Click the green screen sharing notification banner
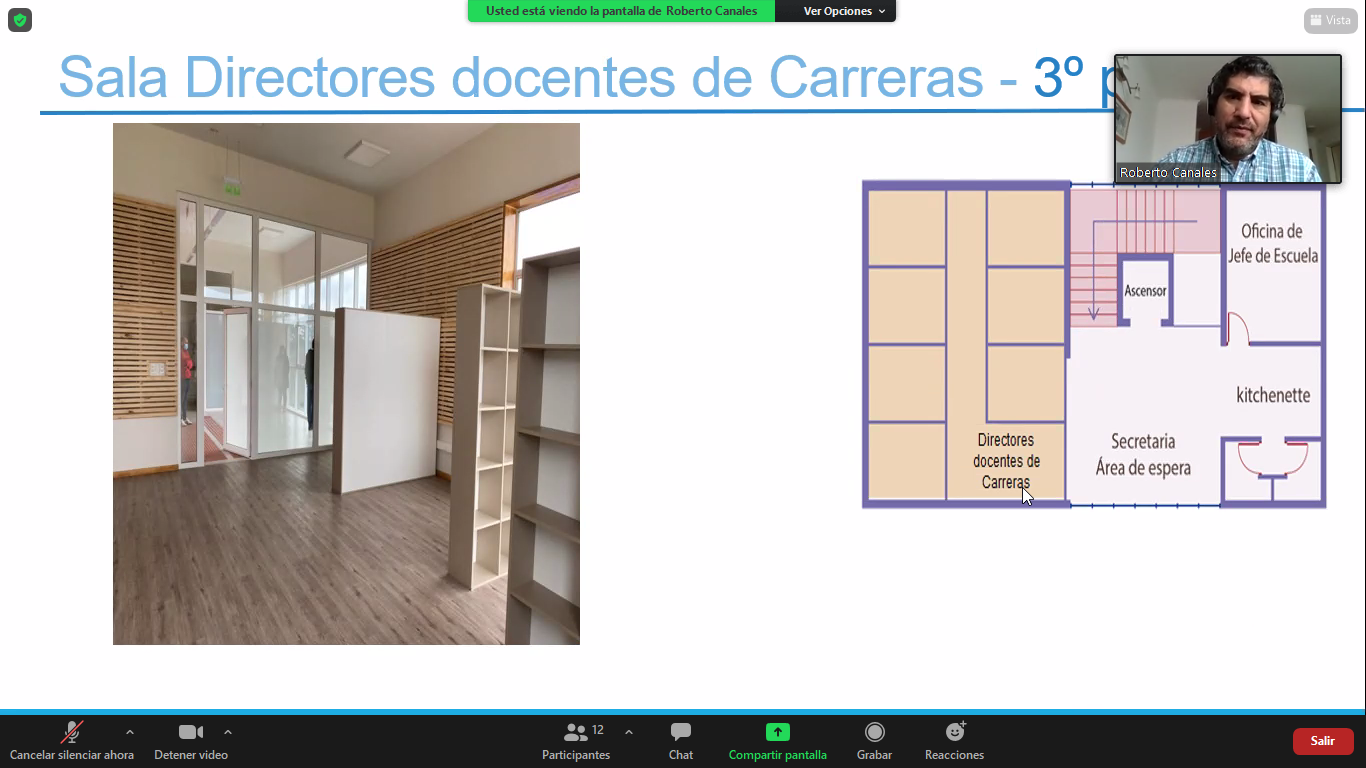The width and height of the screenshot is (1366, 768). [621, 11]
